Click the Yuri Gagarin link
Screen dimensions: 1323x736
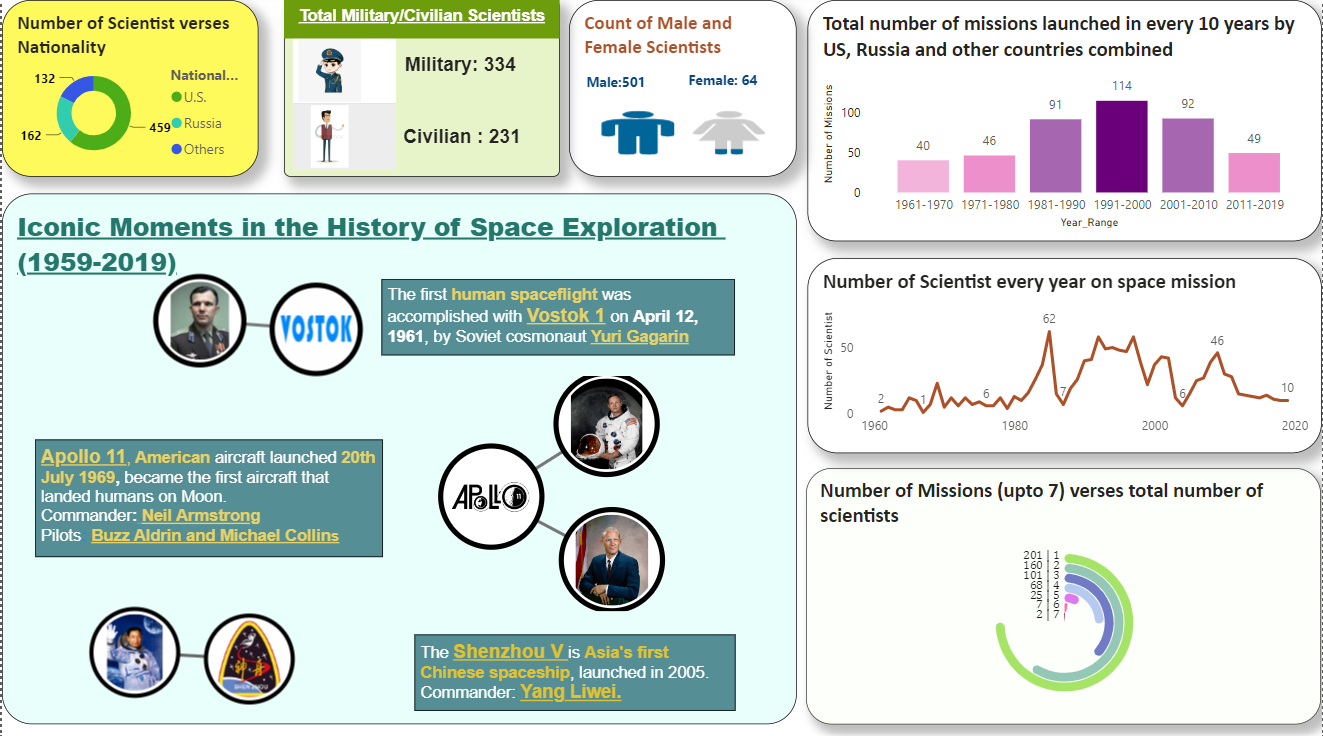640,336
